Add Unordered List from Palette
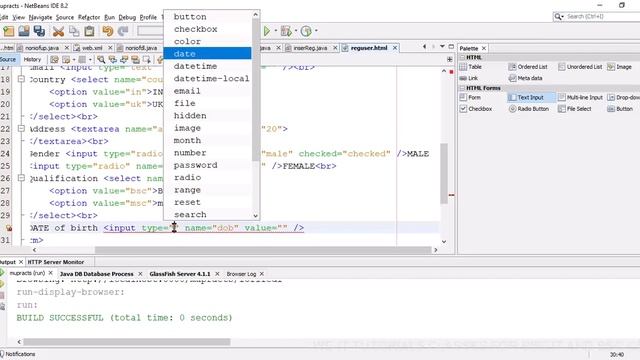This screenshot has width=640, height=360. click(x=580, y=67)
